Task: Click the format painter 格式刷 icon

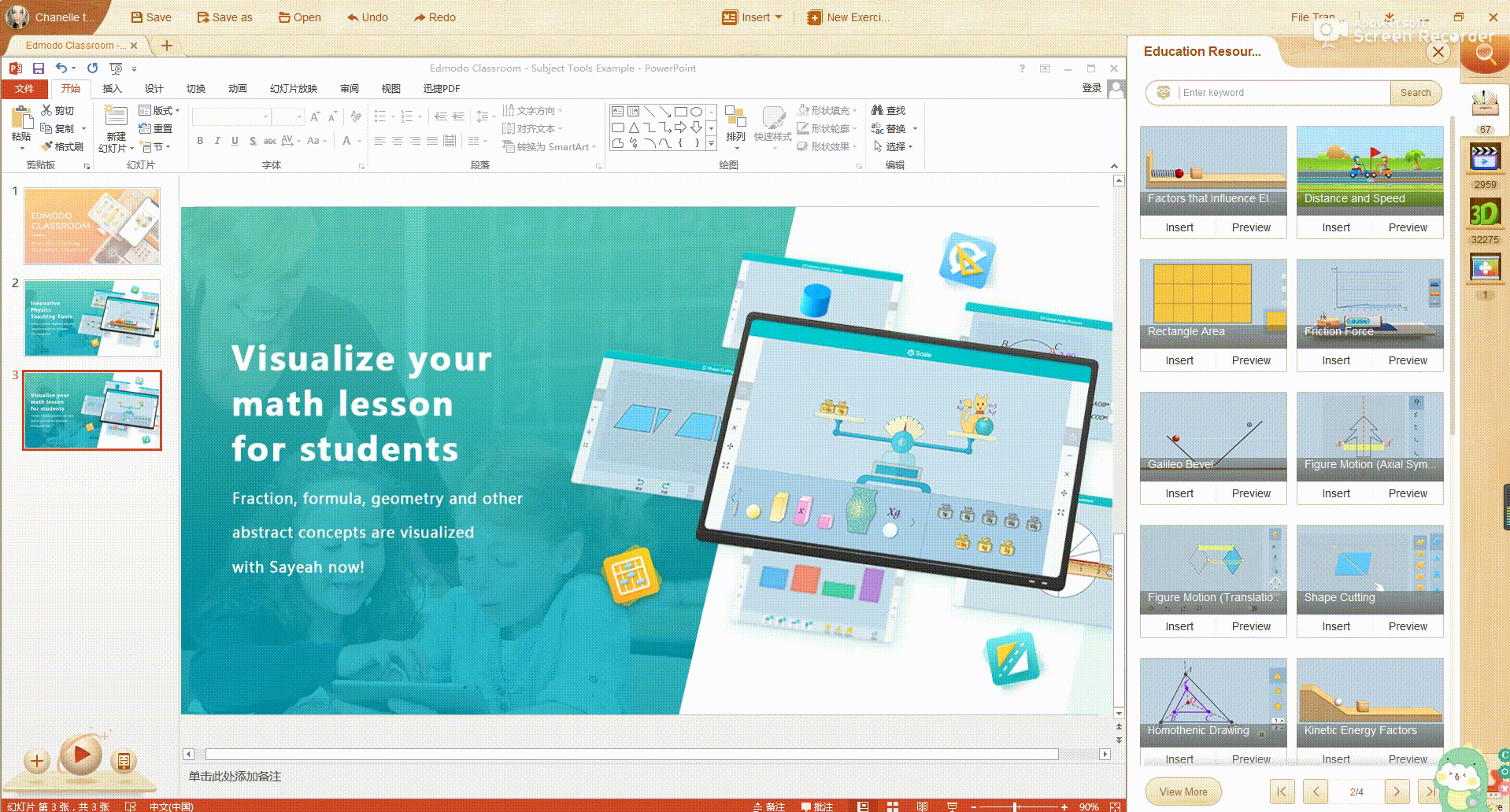Action: click(x=62, y=146)
